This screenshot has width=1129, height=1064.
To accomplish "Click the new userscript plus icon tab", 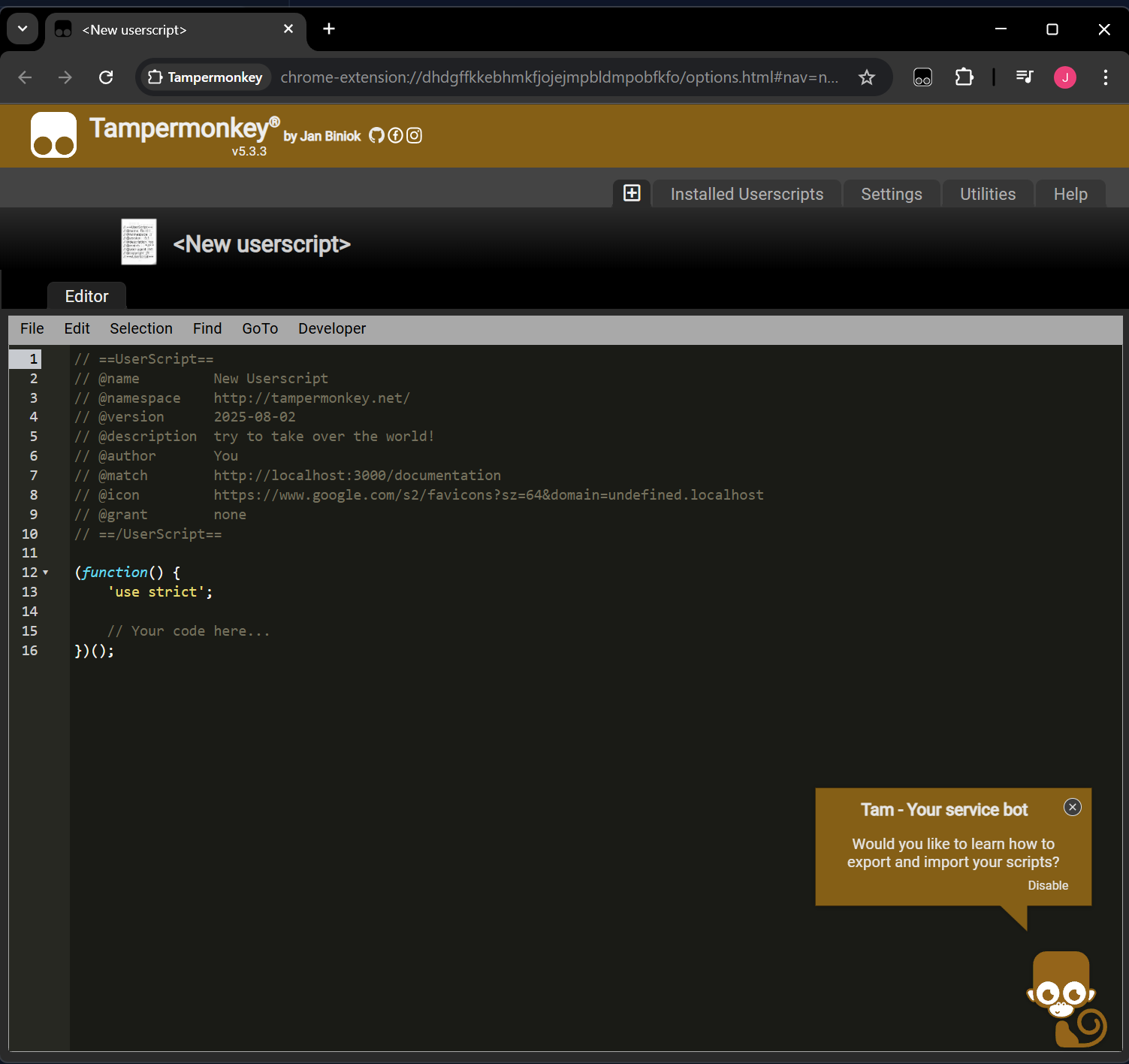I will [x=632, y=193].
